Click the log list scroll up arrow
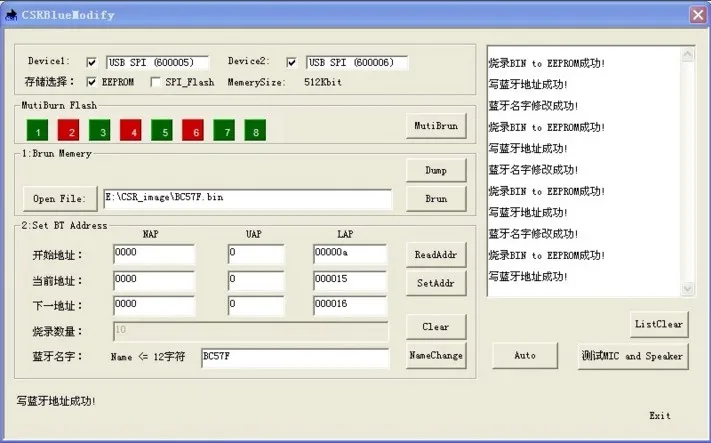 [x=688, y=55]
